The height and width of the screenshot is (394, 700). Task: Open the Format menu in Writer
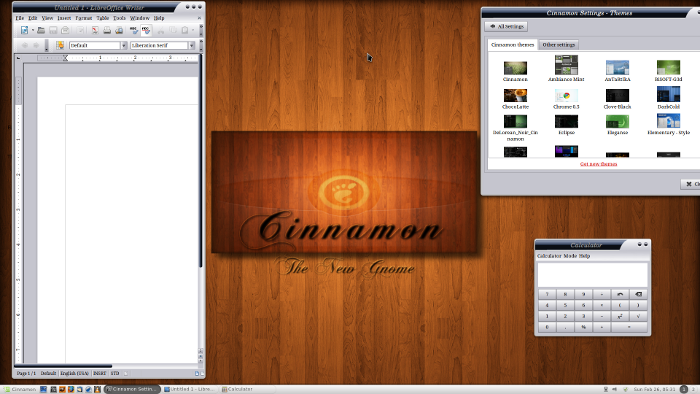click(83, 18)
